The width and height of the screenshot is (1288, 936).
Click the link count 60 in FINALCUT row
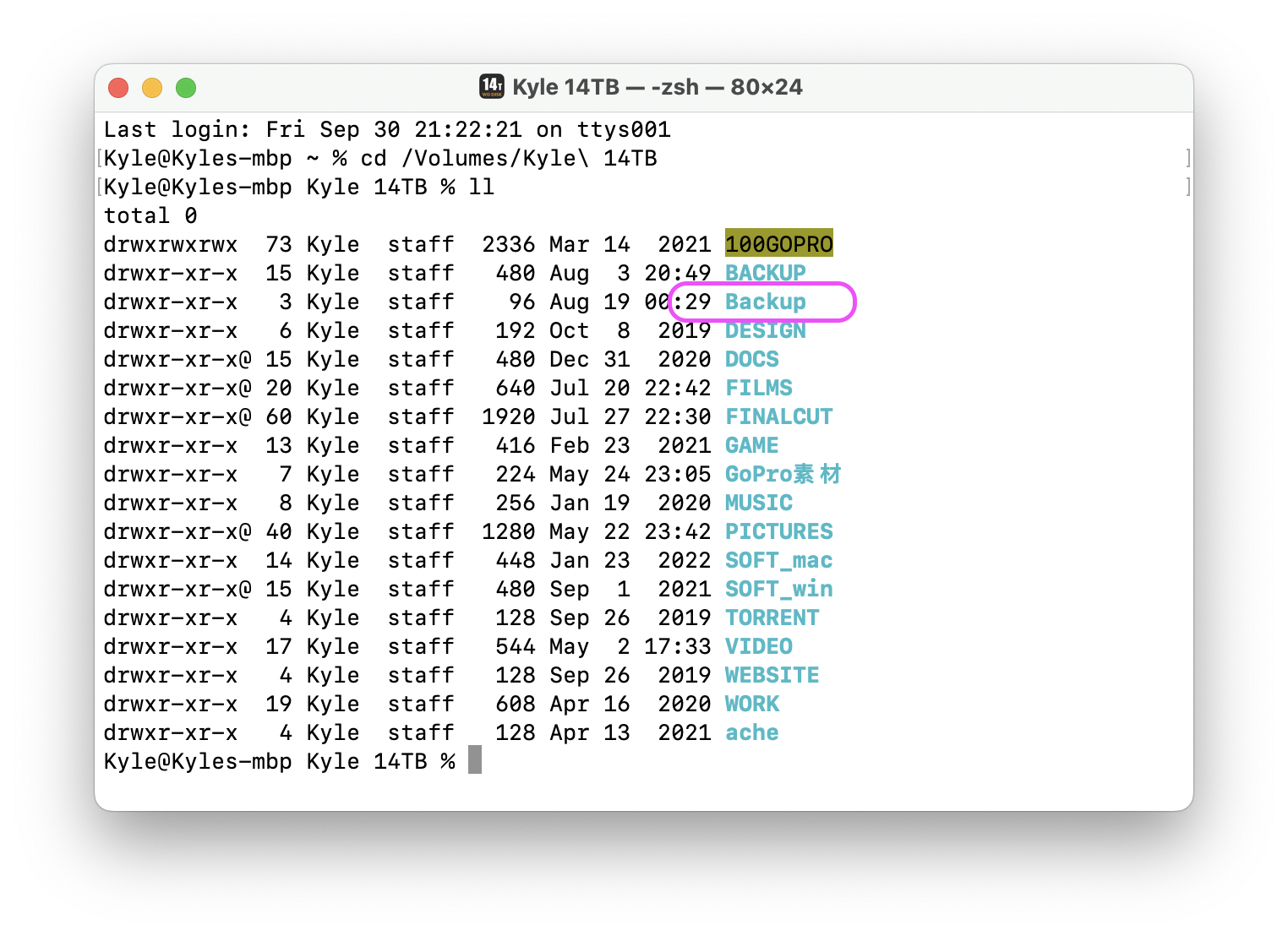coord(279,416)
